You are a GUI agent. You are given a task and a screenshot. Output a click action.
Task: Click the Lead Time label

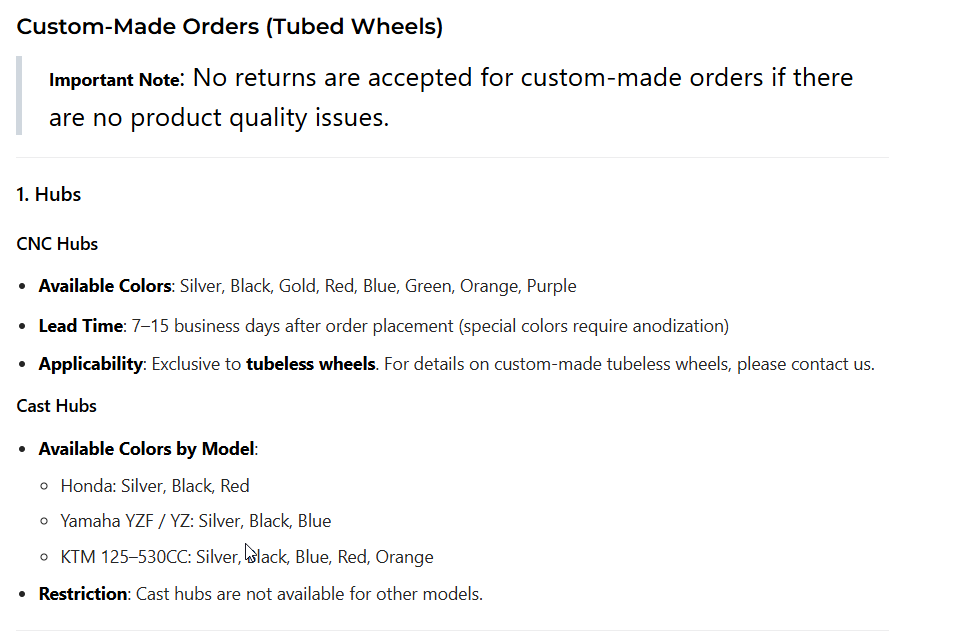pyautogui.click(x=81, y=325)
